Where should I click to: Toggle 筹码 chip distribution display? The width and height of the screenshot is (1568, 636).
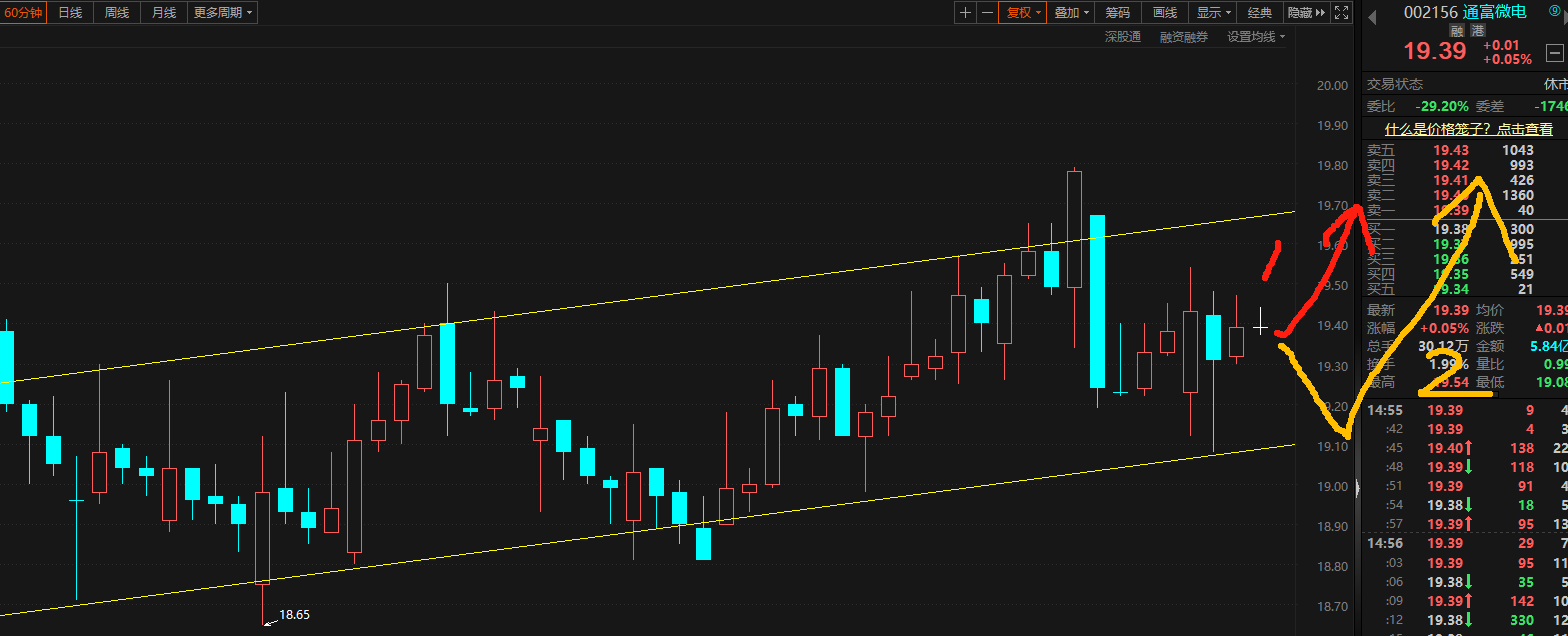pos(1118,13)
